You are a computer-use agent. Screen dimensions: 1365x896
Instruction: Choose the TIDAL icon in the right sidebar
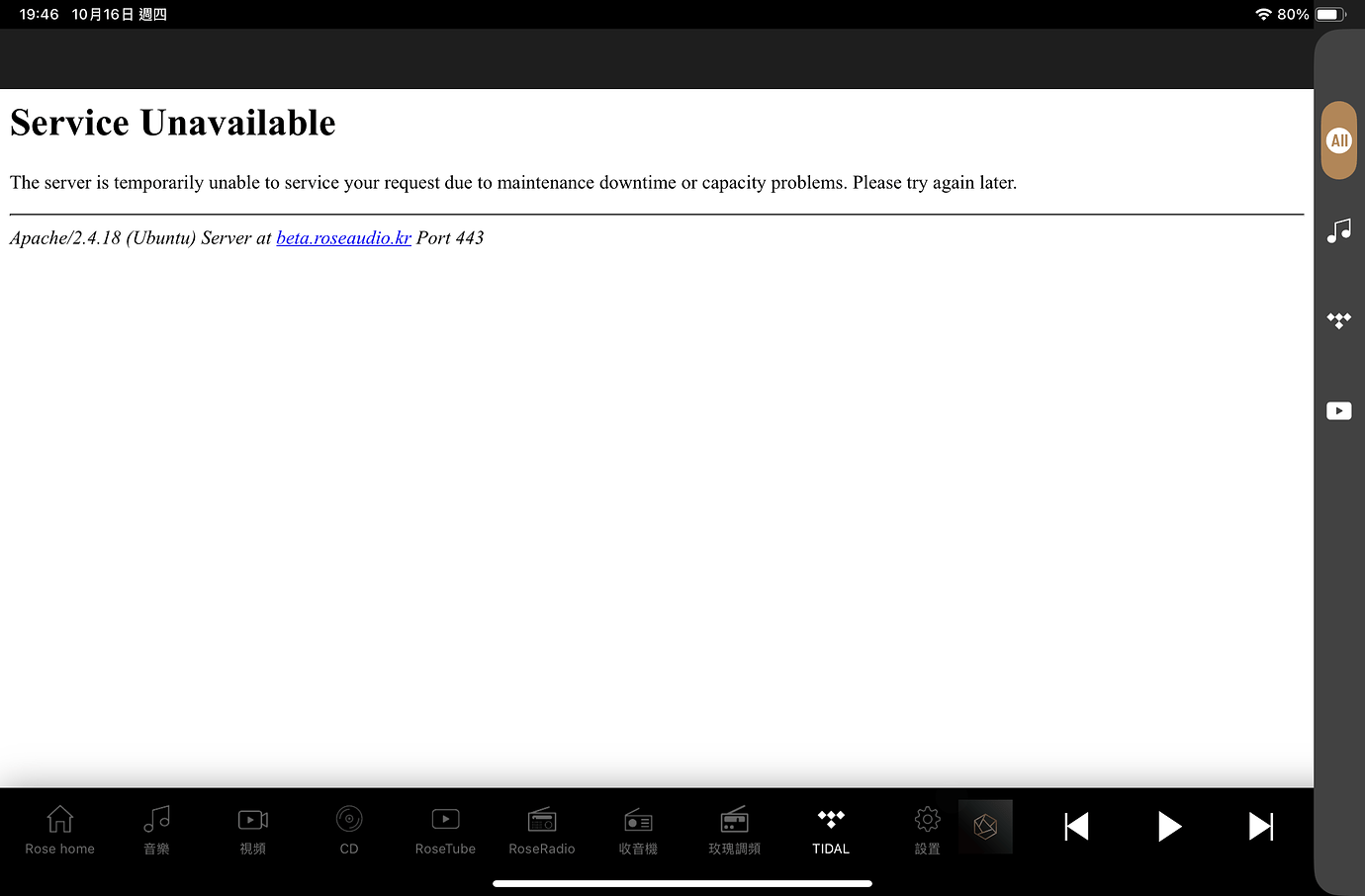(x=1338, y=320)
